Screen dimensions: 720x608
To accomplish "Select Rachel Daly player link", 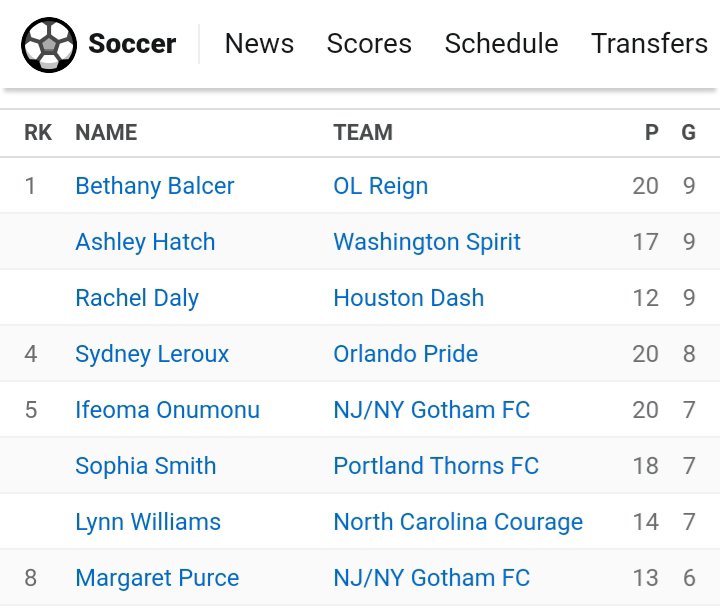I will coord(137,298).
